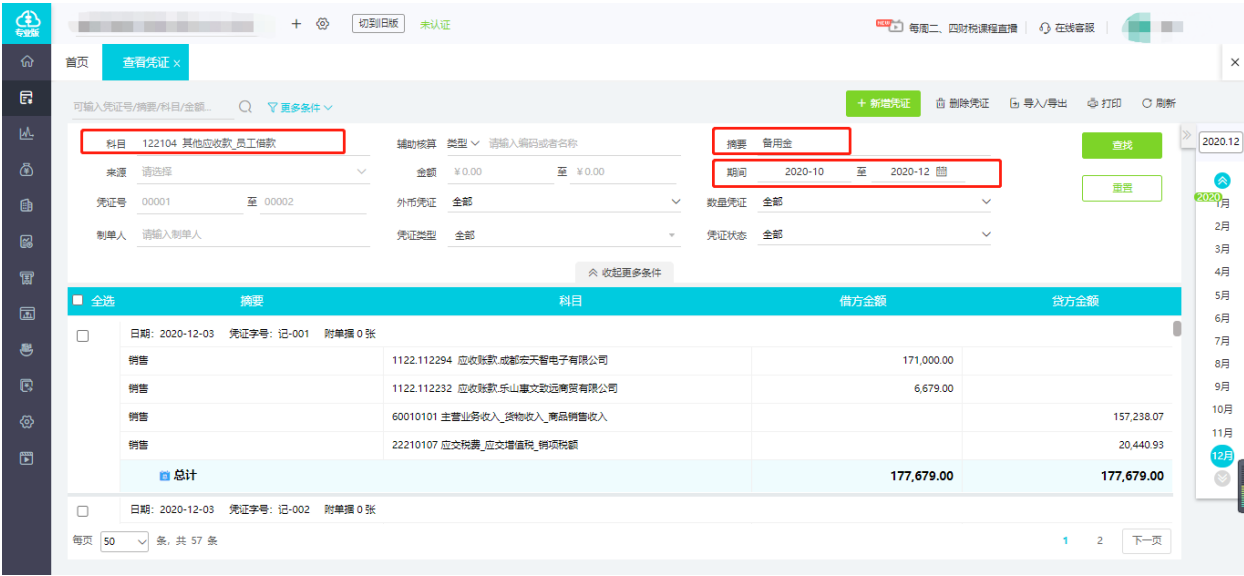Open the per-page count dropdown showing 50

coord(124,541)
